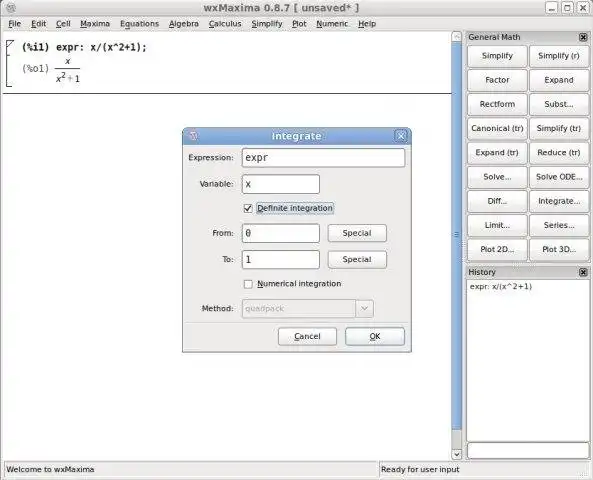Screen dimensions: 593x480
Task: Click the Solve... button
Action: [x=497, y=177]
